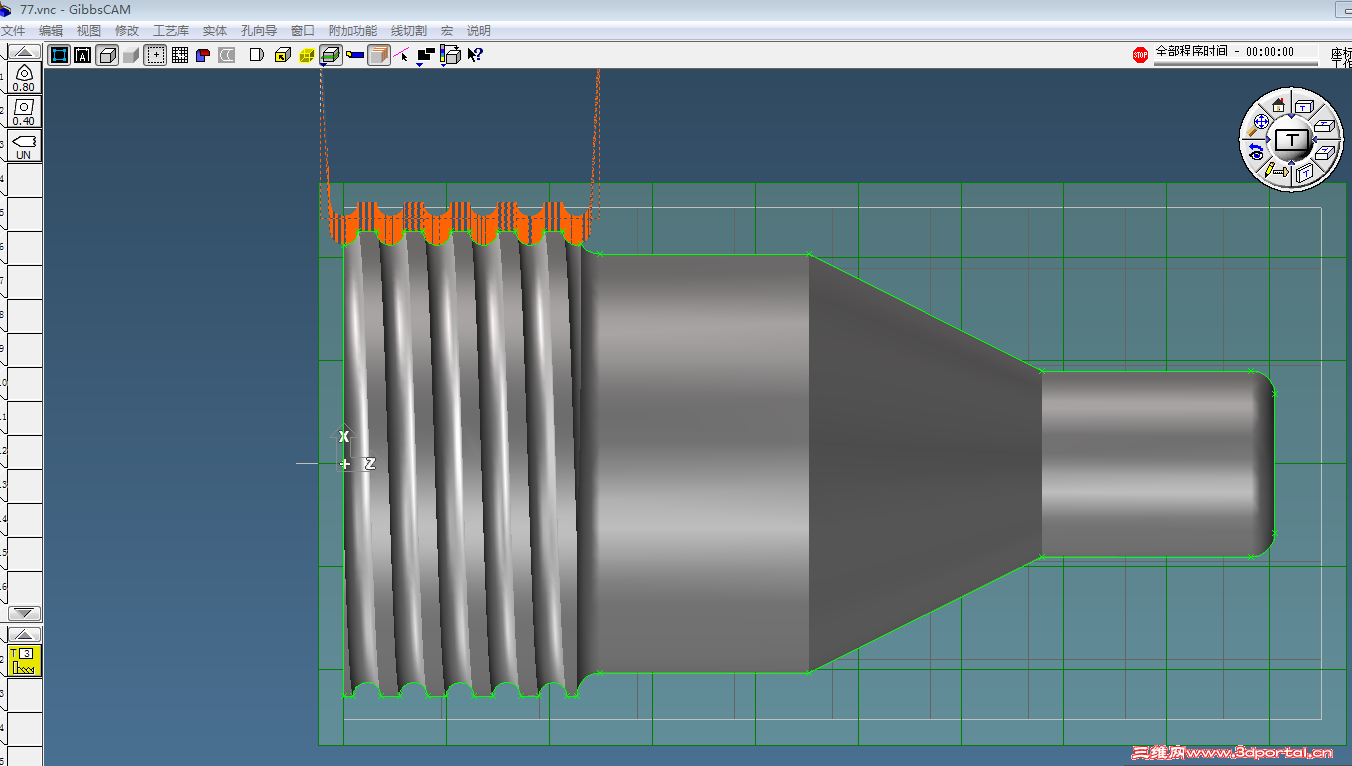
Task: Open the 孔向导 menu
Action: pos(259,31)
